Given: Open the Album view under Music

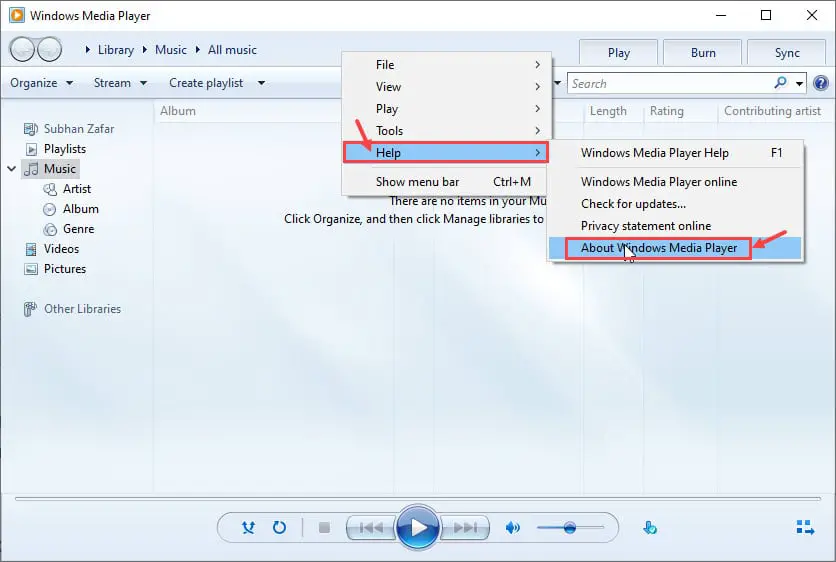Looking at the screenshot, I should pyautogui.click(x=71, y=209).
